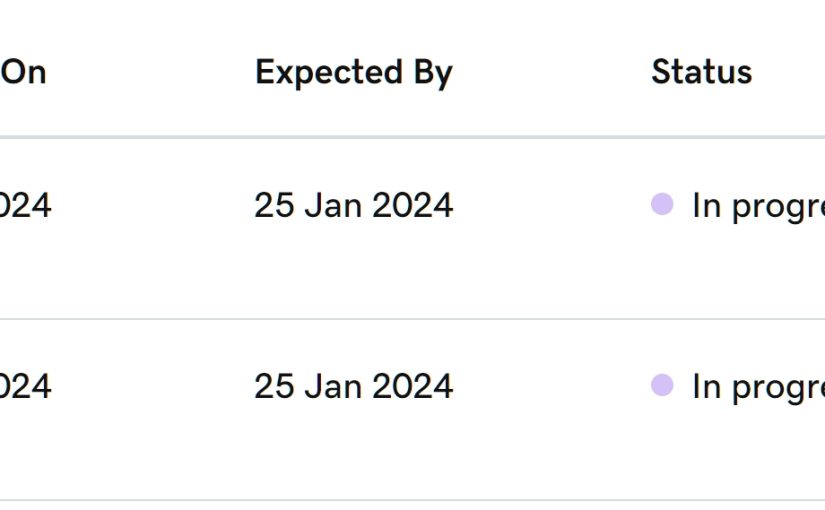Image resolution: width=825 pixels, height=510 pixels.
Task: Click blank area between second row's date and status dot
Action: pos(550,386)
